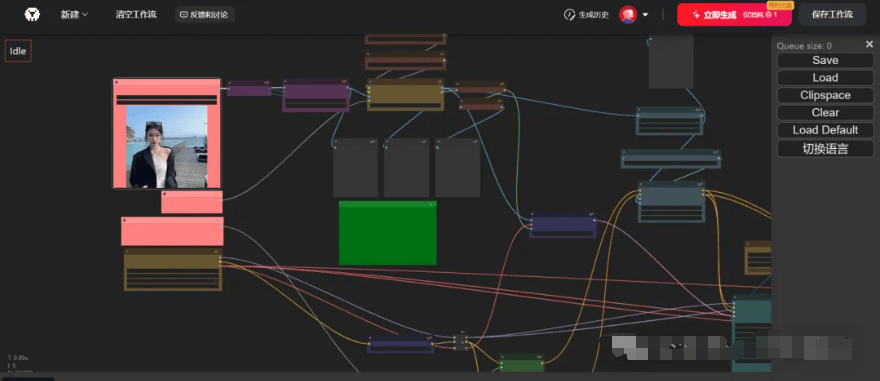The height and width of the screenshot is (381, 880).
Task: Open 反馈和讨论 feedback button
Action: pos(204,15)
